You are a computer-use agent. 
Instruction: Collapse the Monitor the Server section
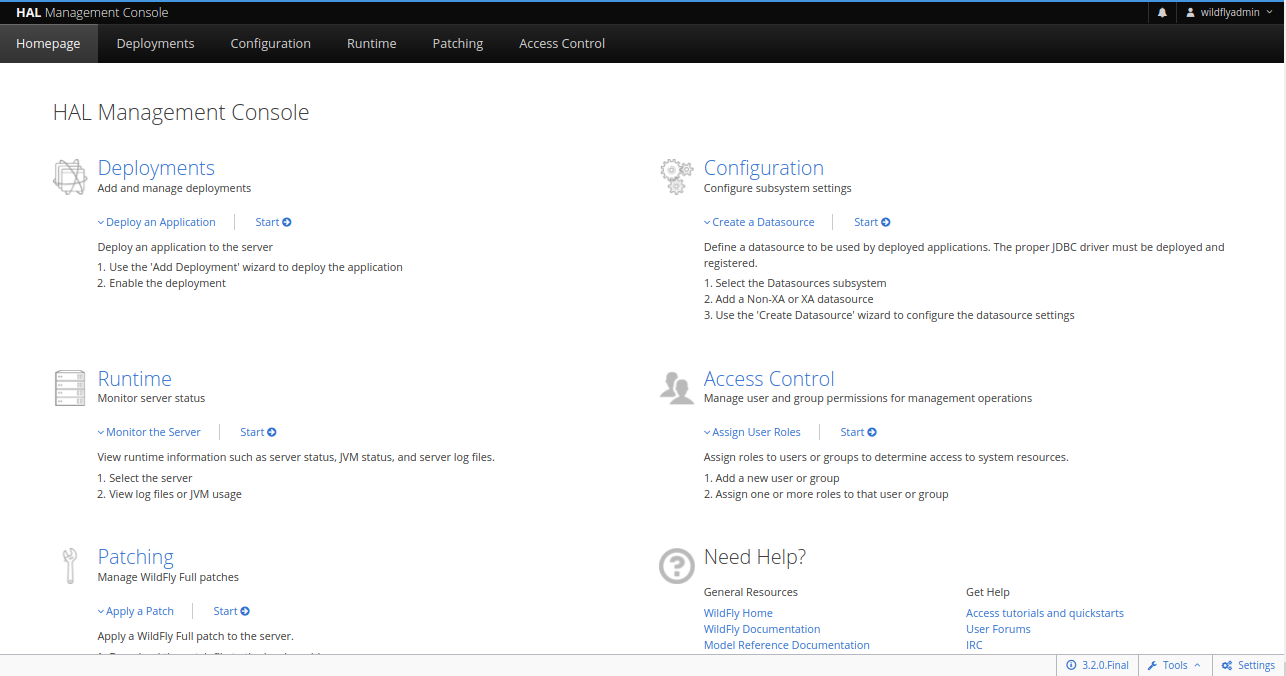coord(149,432)
